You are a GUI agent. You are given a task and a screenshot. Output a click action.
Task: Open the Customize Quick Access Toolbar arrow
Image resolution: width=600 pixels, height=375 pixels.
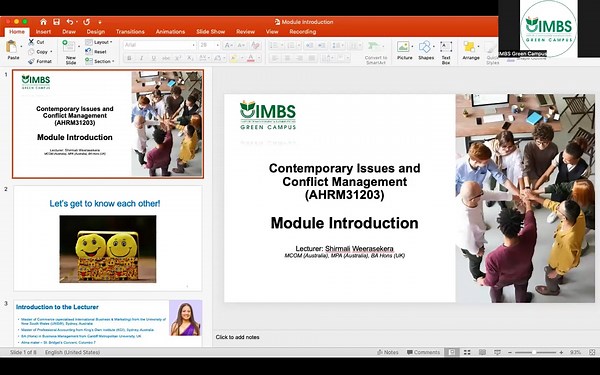100,22
